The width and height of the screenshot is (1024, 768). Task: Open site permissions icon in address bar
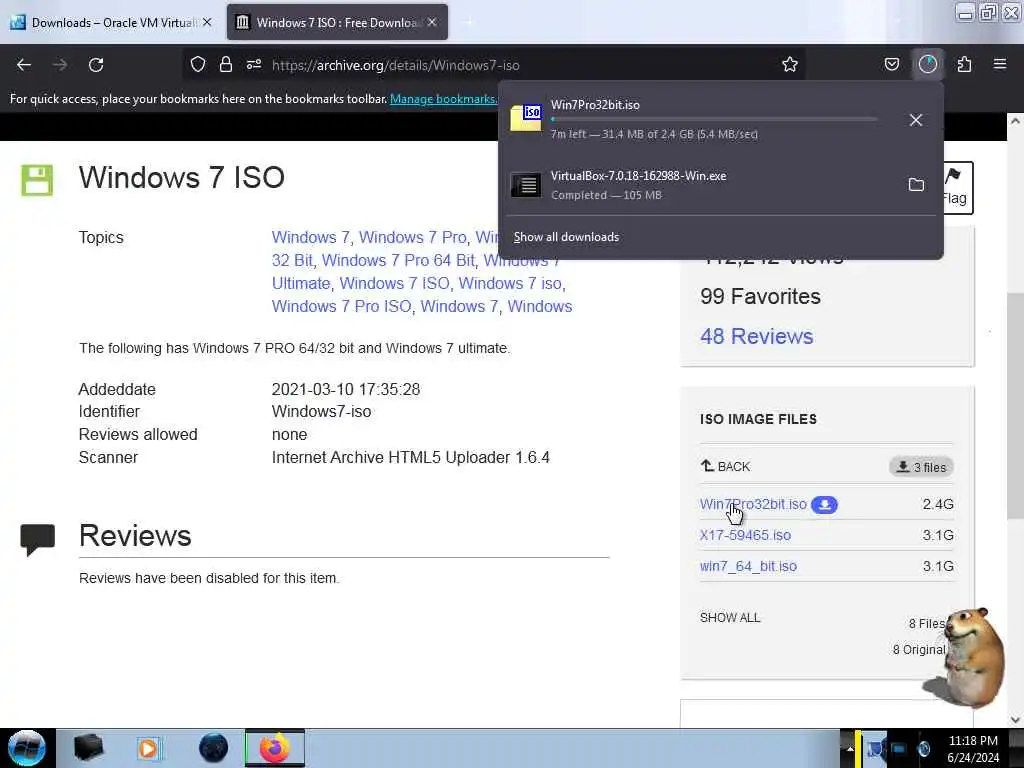coord(254,65)
